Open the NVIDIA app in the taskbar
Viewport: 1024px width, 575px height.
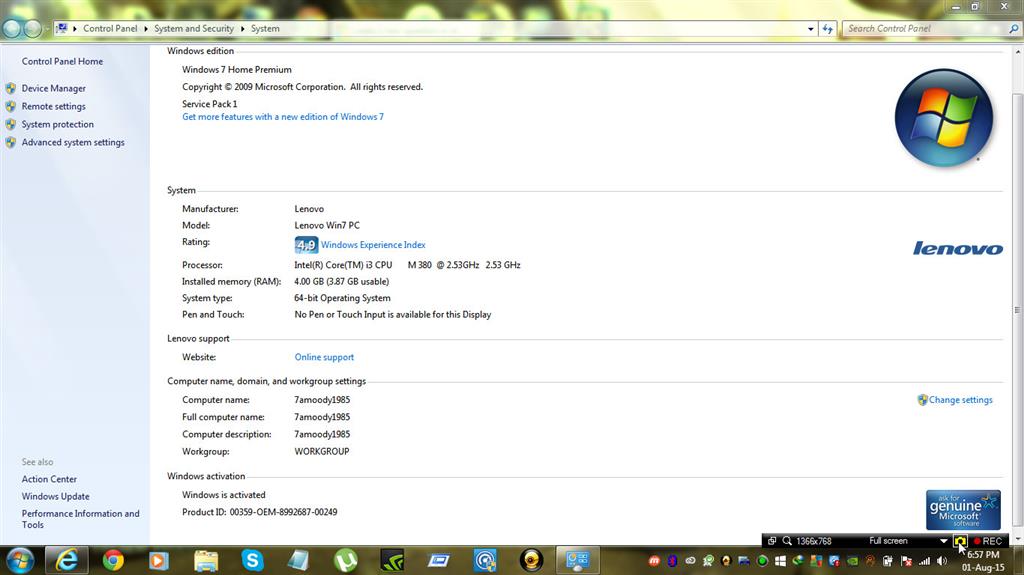tap(392, 561)
